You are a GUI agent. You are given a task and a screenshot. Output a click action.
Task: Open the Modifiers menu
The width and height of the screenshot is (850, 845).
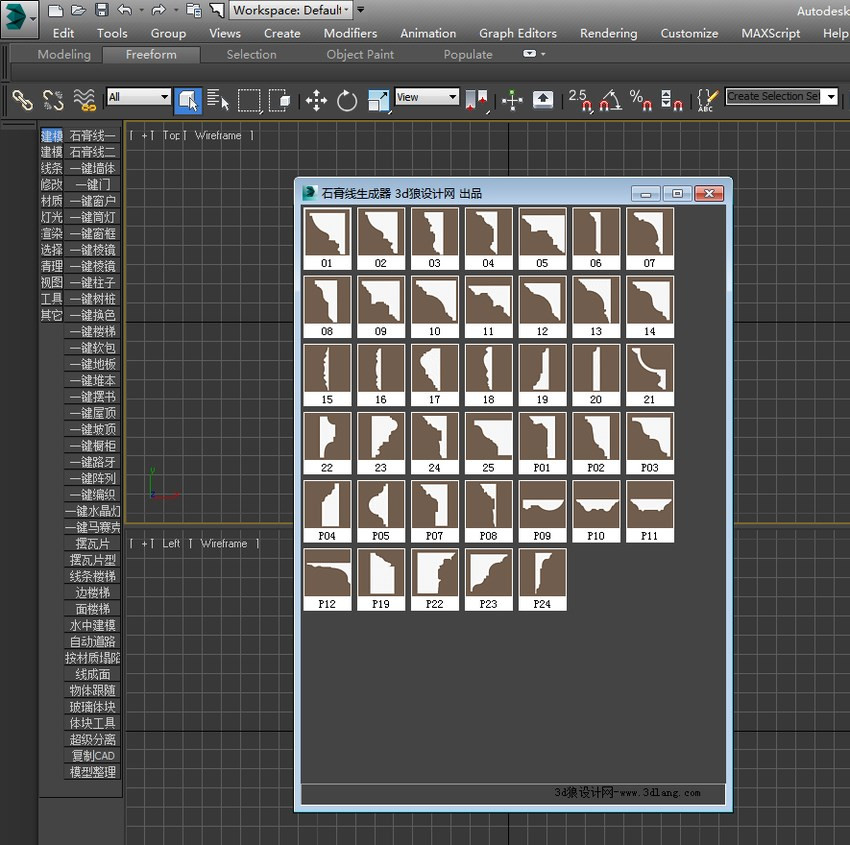350,33
